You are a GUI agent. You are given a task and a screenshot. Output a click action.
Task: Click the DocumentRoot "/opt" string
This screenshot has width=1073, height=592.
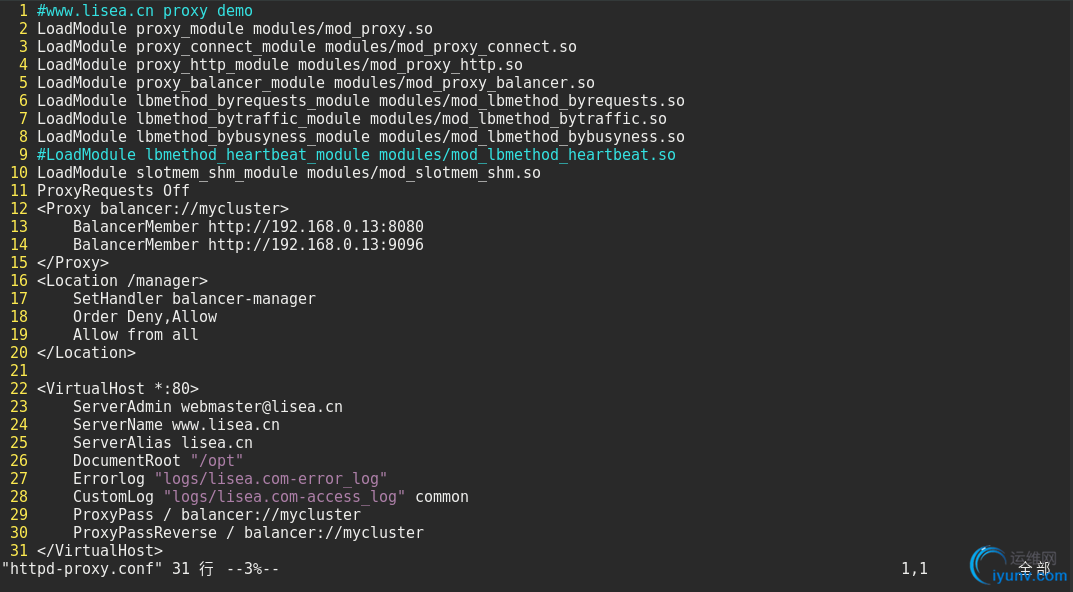click(x=217, y=461)
